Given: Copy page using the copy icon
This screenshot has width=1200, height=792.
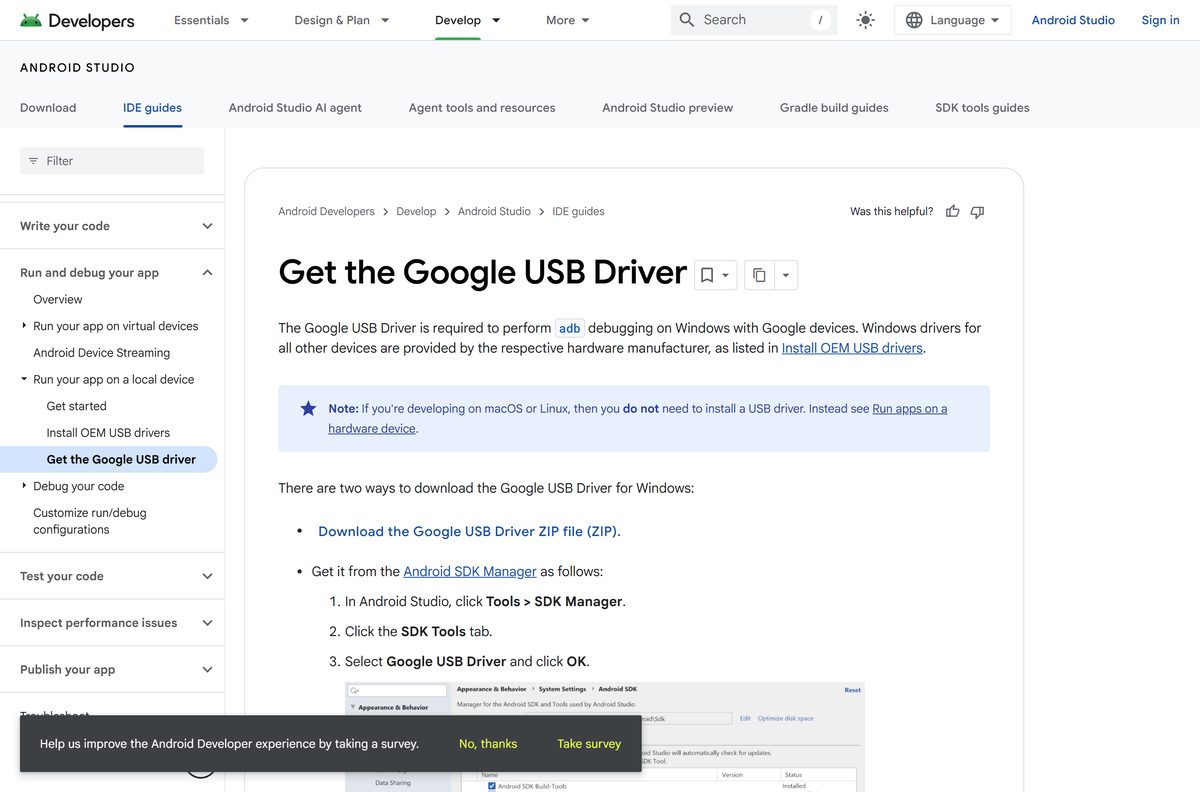Looking at the screenshot, I should pyautogui.click(x=759, y=275).
